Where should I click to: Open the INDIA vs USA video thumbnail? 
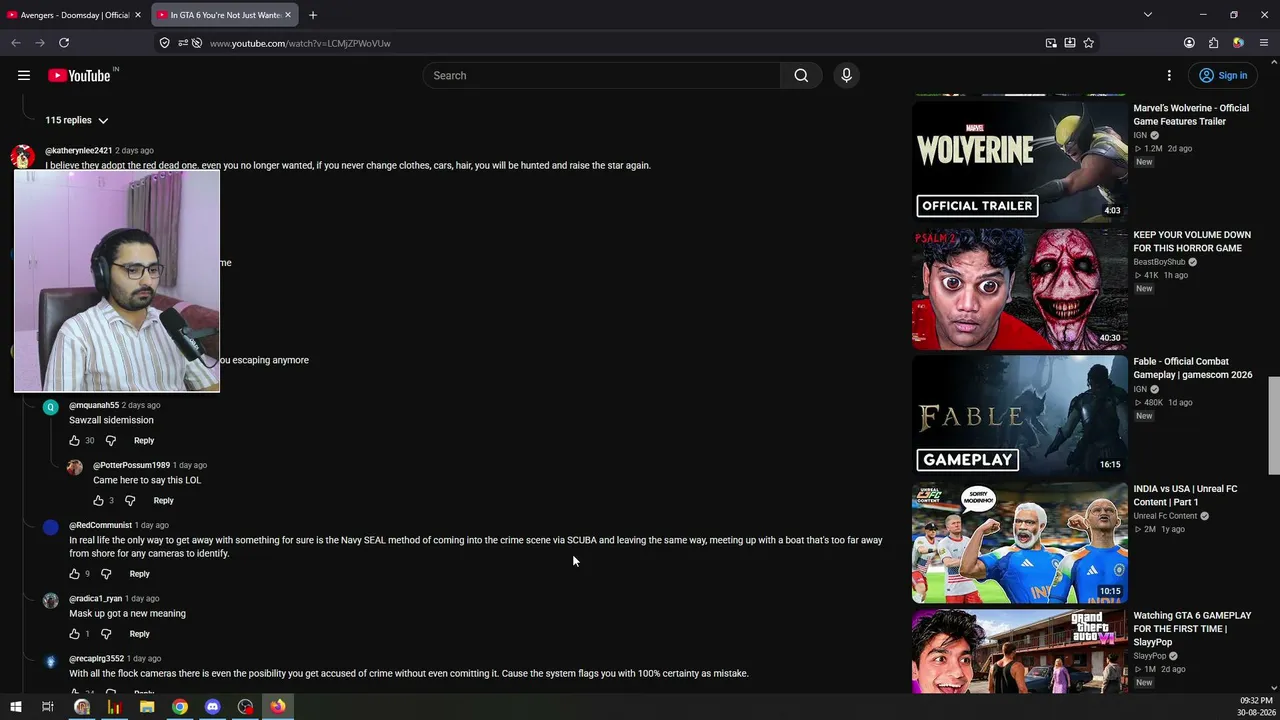tap(1020, 543)
